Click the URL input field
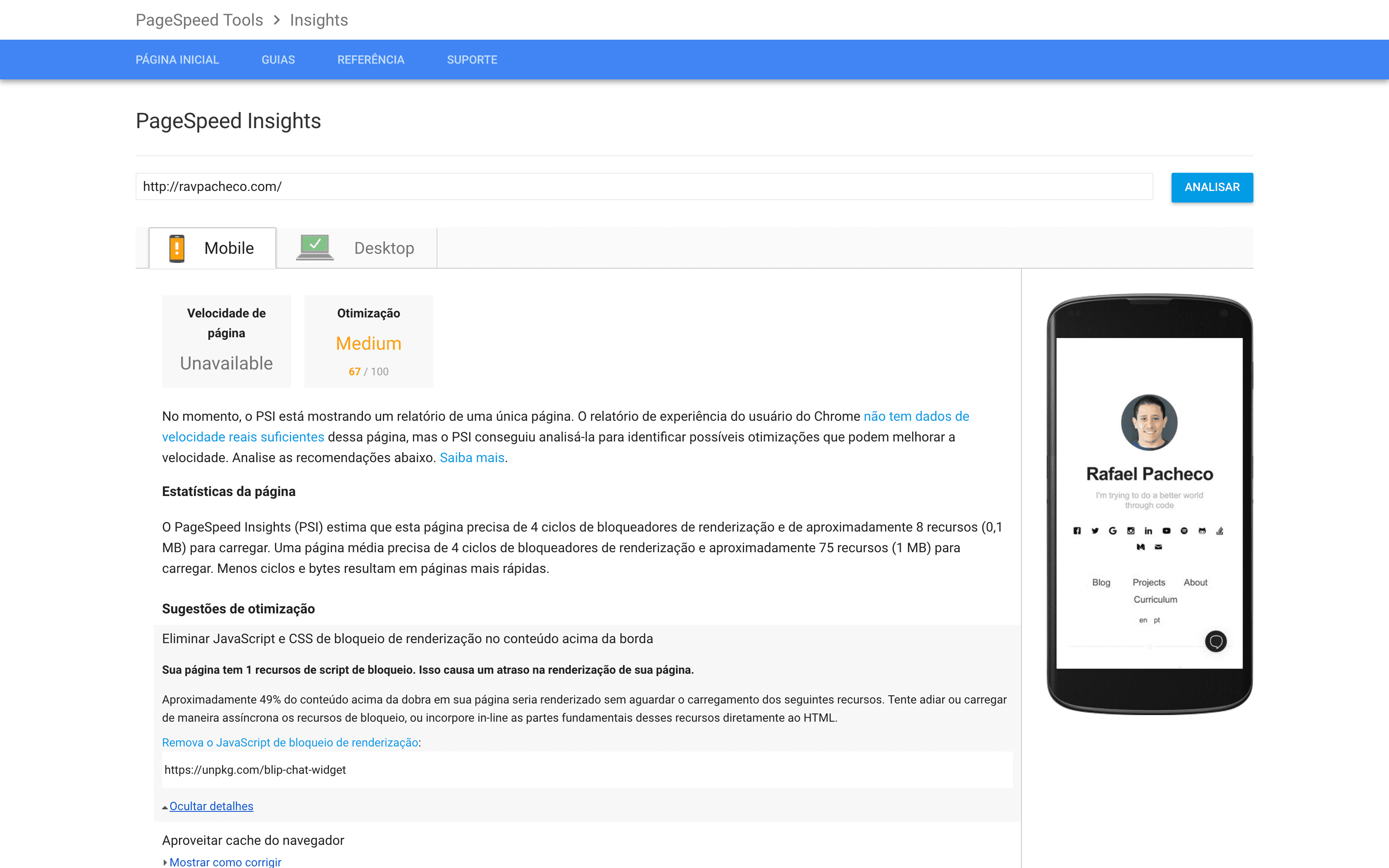This screenshot has height=868, width=1389. pos(644,186)
